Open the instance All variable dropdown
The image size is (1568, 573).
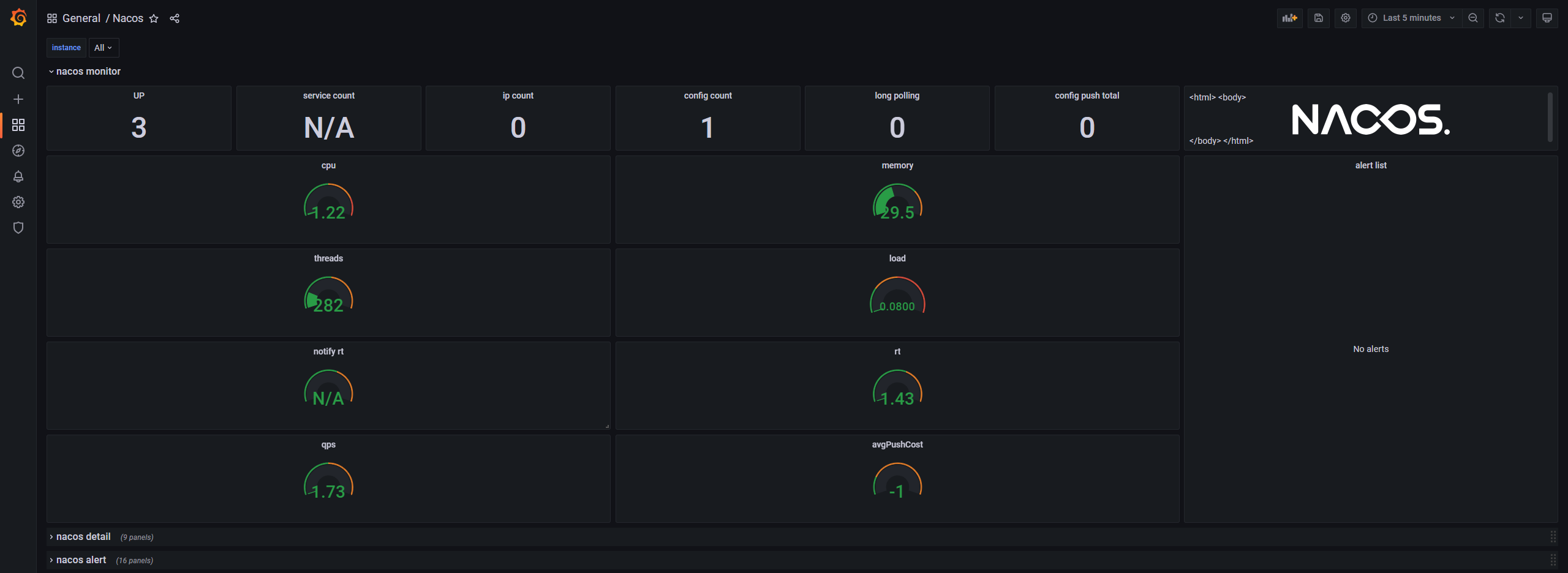coord(104,48)
